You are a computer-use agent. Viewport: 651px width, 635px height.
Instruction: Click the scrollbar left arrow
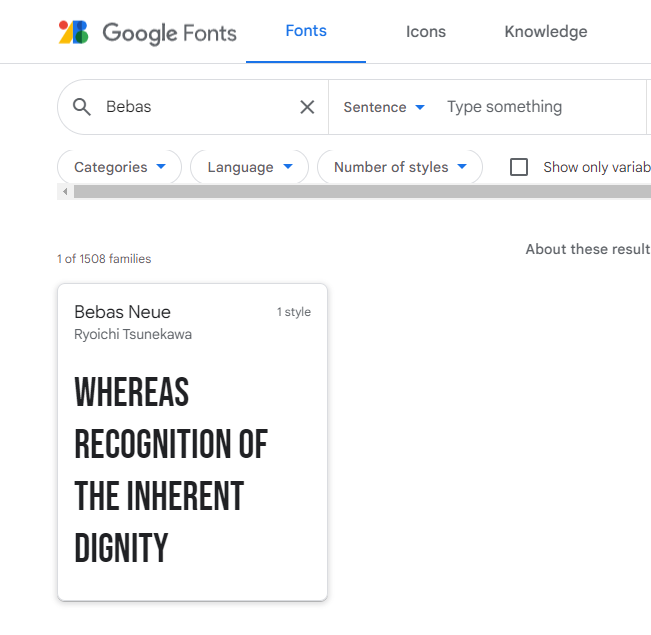tap(65, 192)
